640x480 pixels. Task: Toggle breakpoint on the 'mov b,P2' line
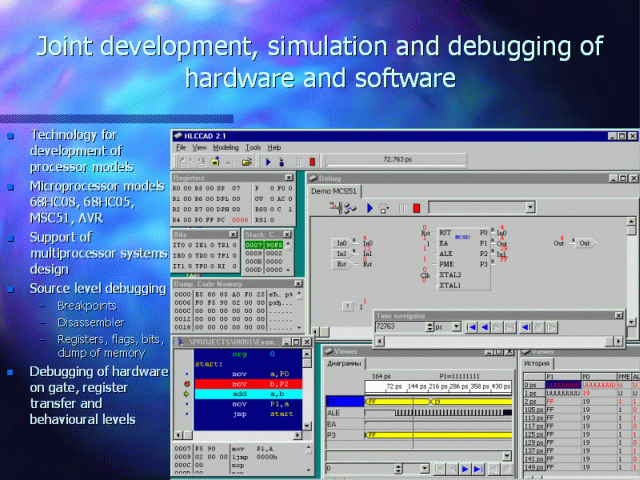point(187,382)
